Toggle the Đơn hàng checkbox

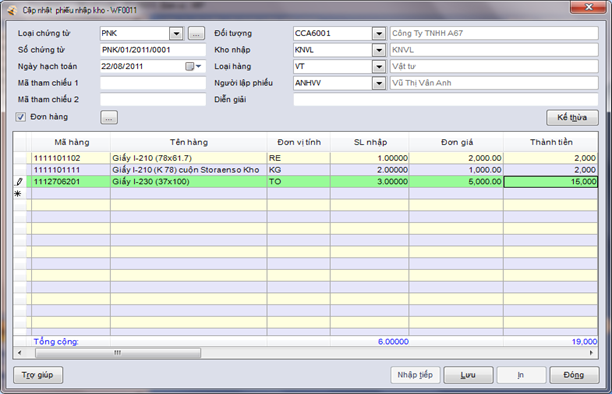click(x=21, y=117)
